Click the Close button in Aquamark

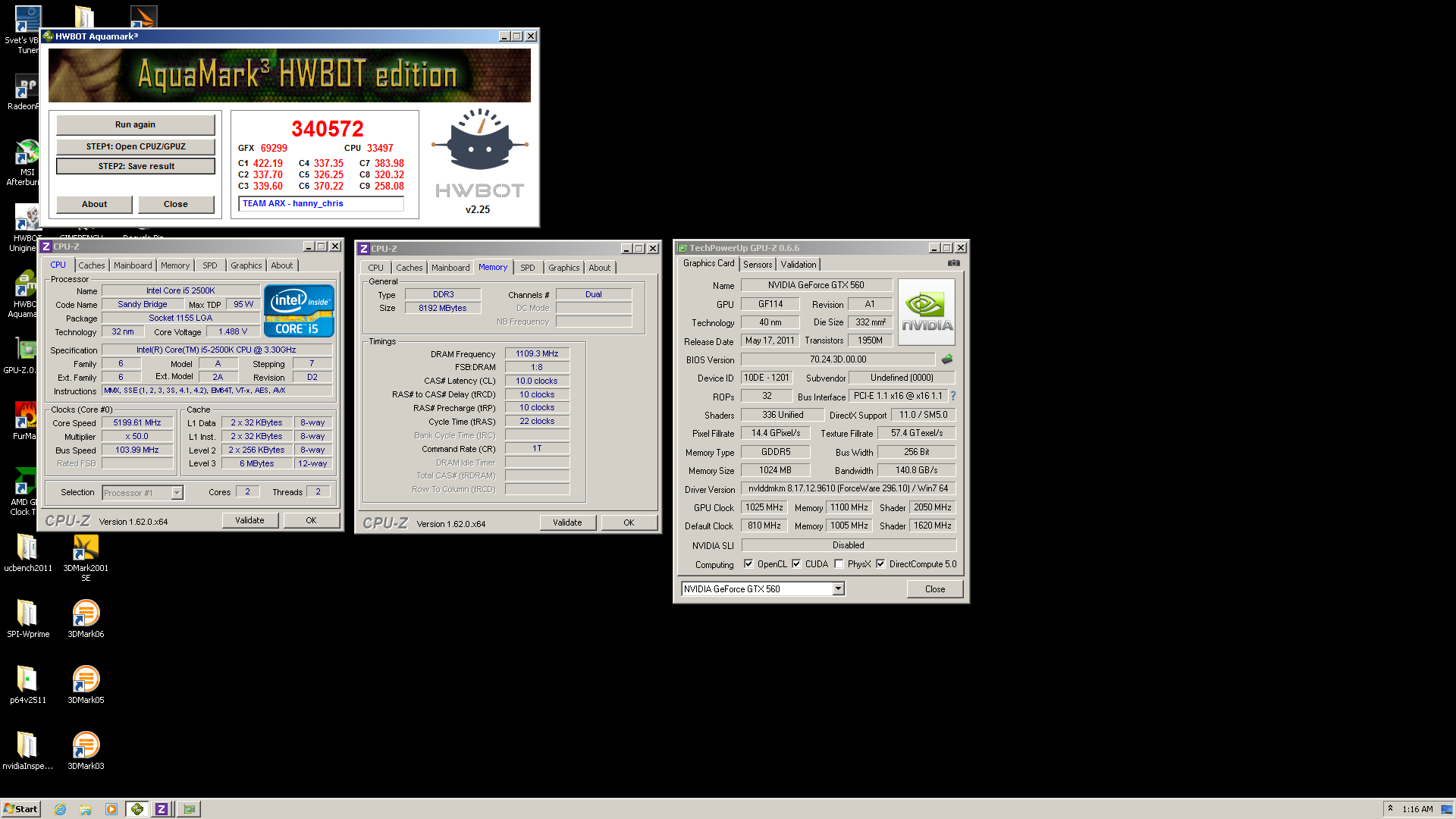[175, 204]
